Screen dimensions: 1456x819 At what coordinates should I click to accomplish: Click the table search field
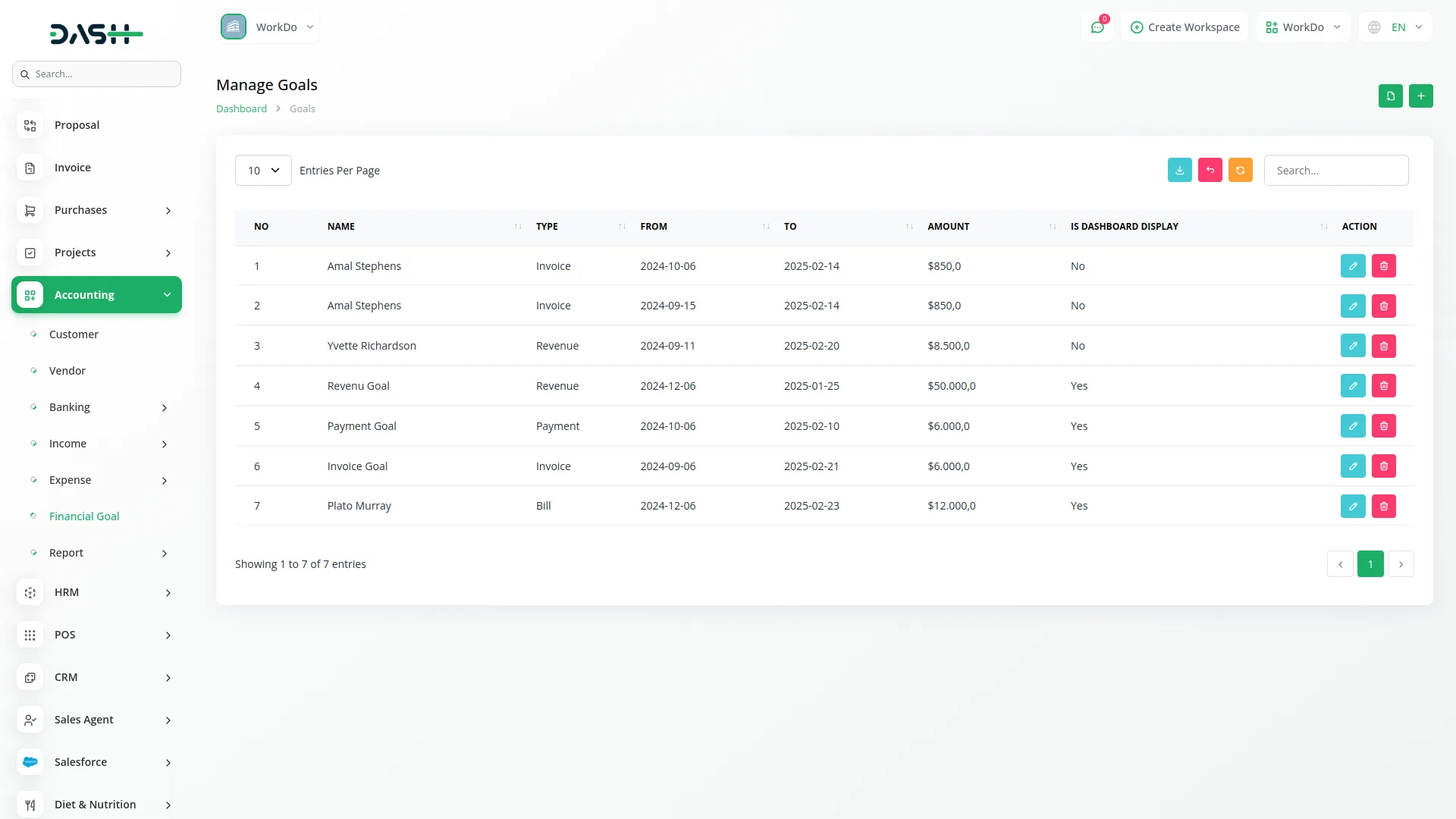[1335, 171]
